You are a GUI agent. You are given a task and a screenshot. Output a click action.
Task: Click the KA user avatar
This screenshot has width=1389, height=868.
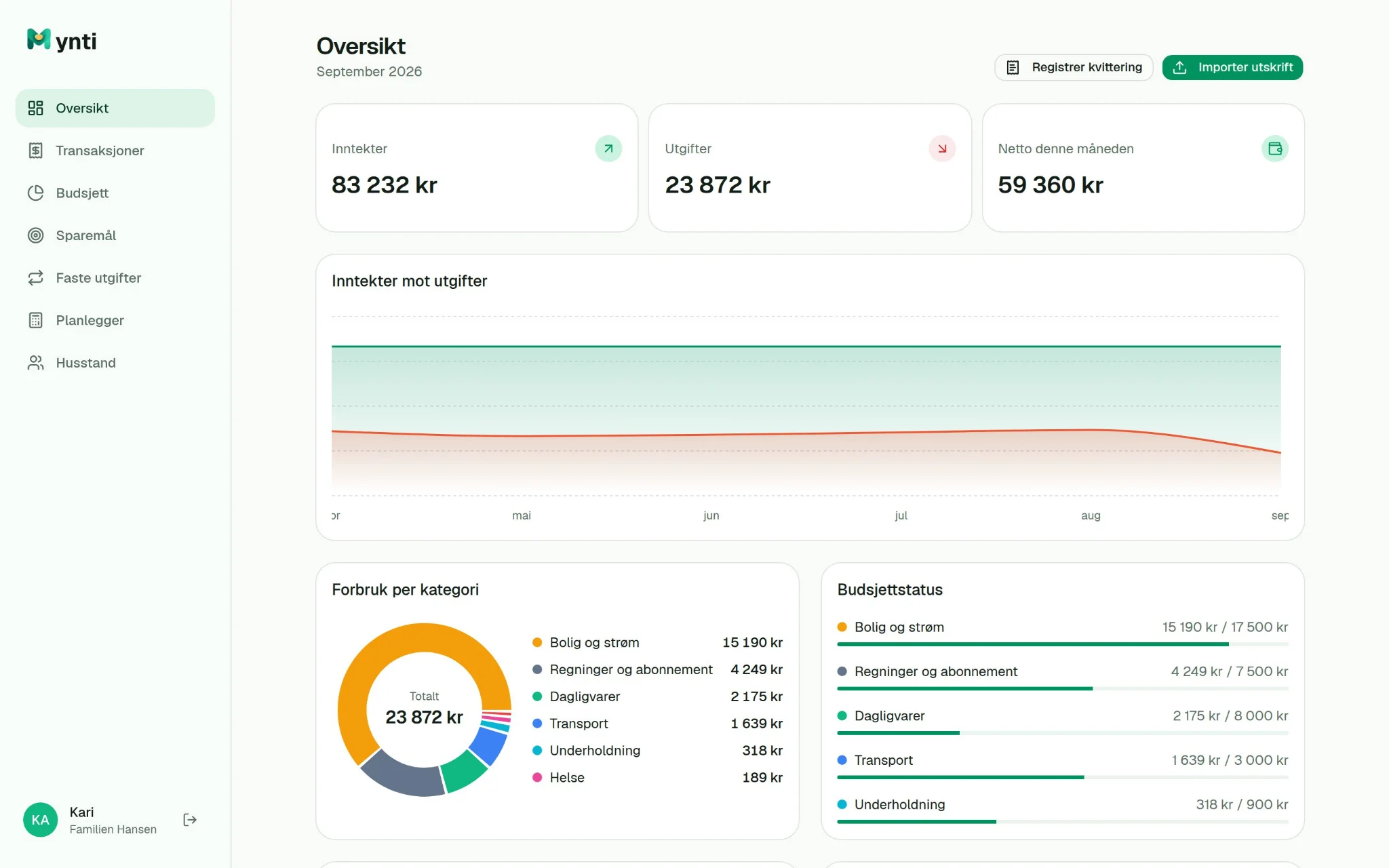click(x=40, y=820)
